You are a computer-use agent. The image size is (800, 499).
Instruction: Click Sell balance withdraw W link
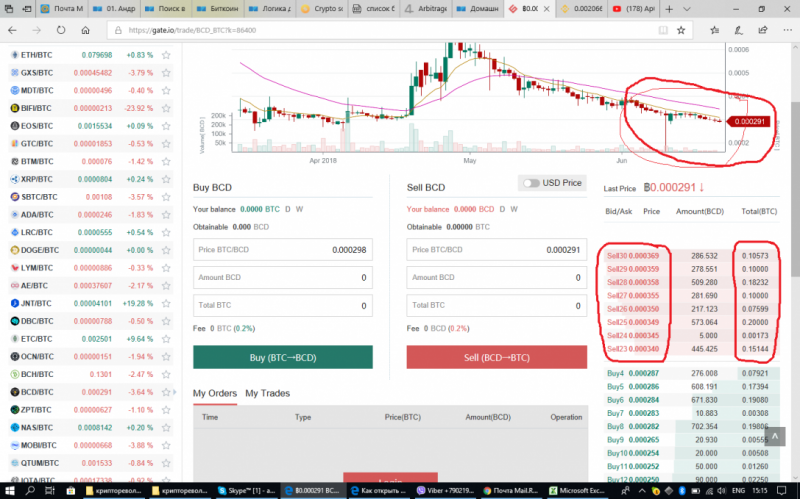[514, 209]
